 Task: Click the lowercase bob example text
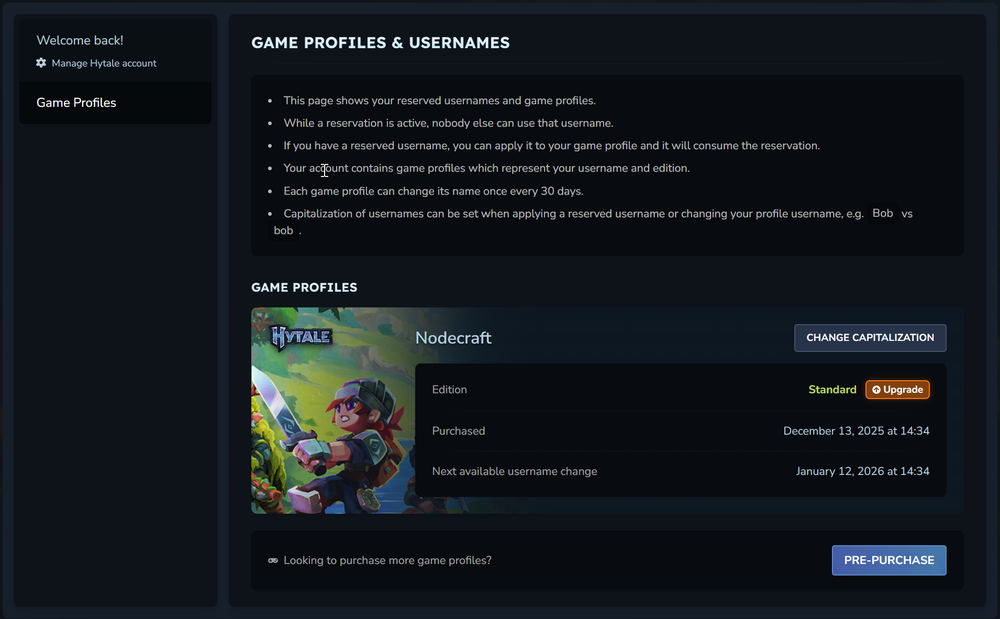284,230
